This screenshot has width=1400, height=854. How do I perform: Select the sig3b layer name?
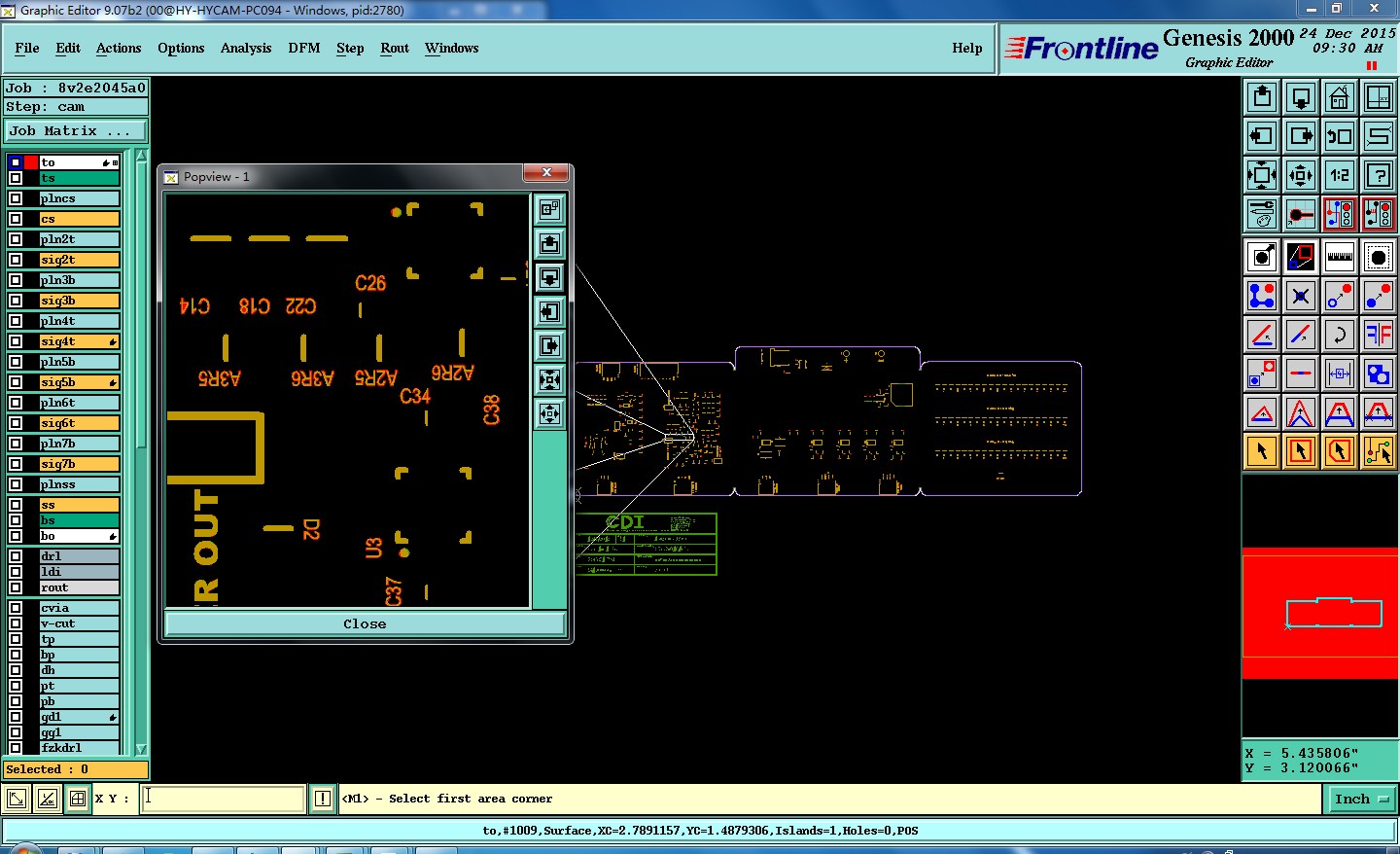[x=79, y=301]
